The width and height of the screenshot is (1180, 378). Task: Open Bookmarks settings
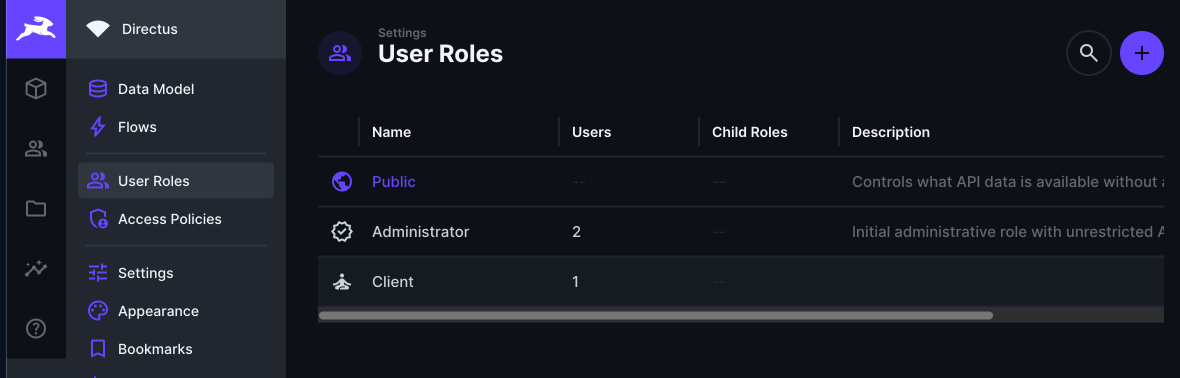[x=175, y=349]
